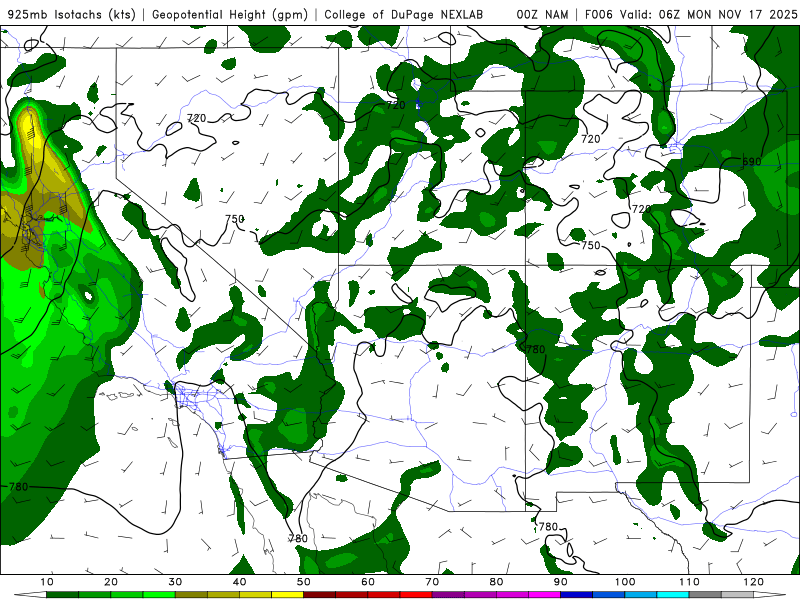The width and height of the screenshot is (800, 600).
Task: Click the '40' value on the color scale
Action: 239,582
